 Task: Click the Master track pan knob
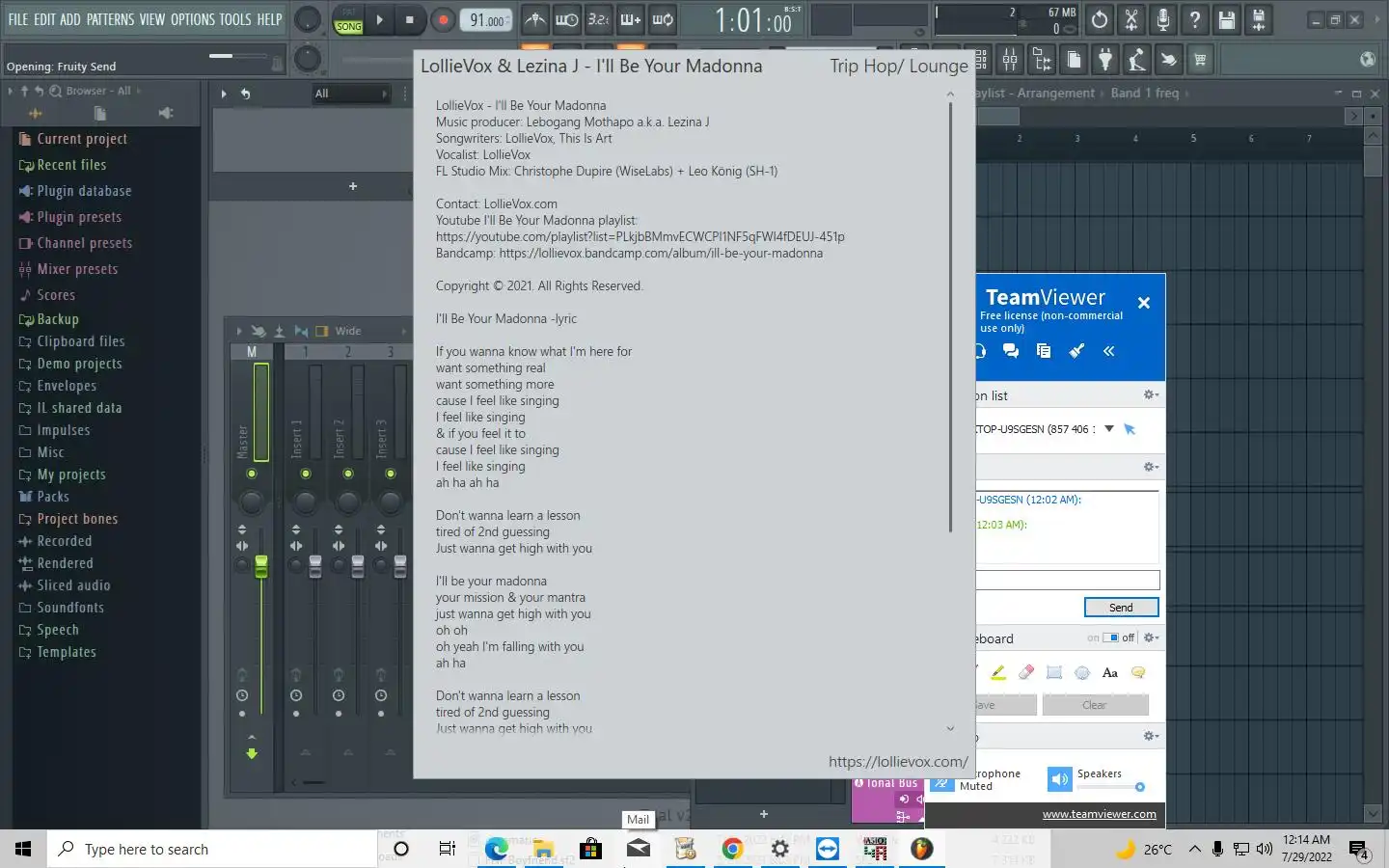[252, 502]
